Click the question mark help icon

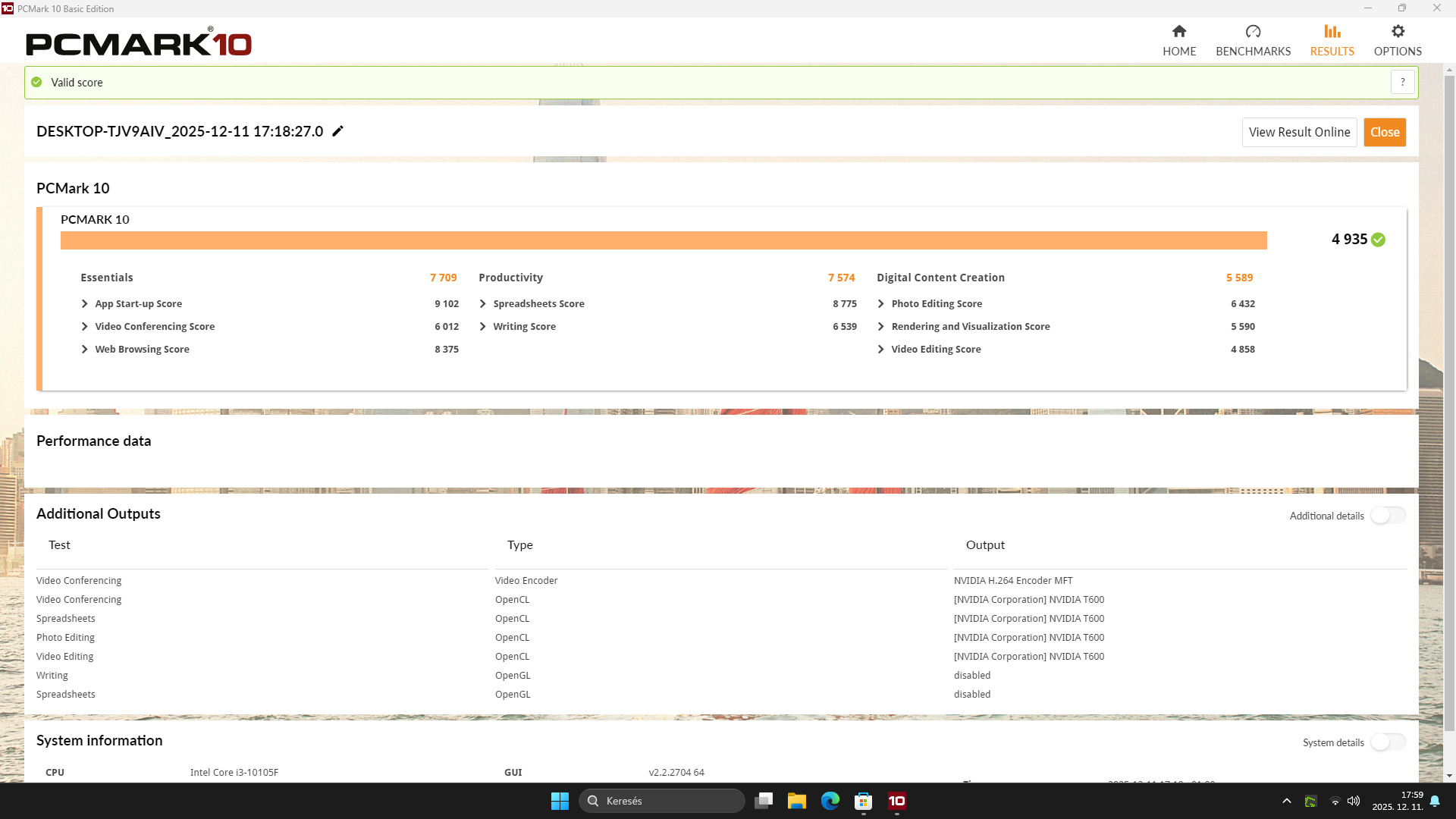point(1402,82)
